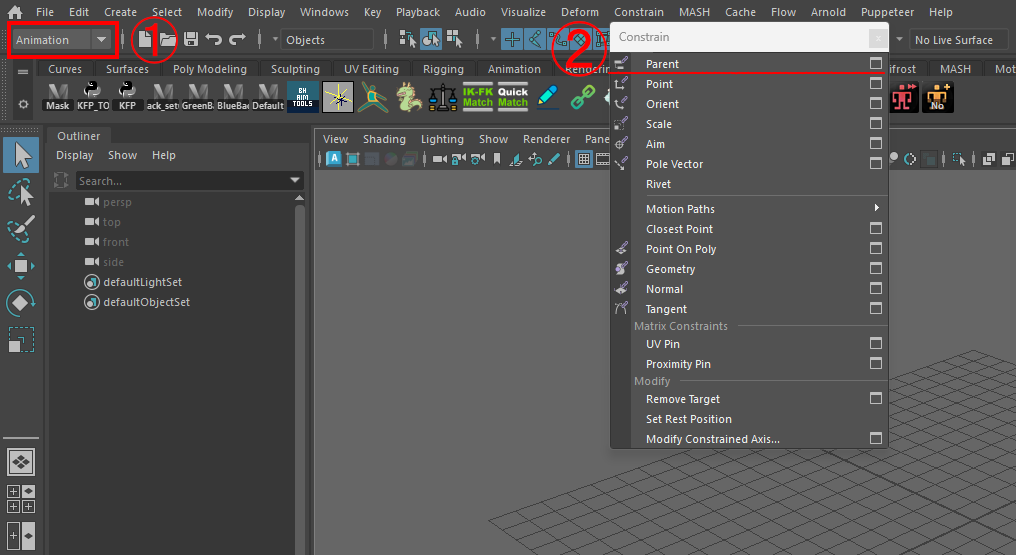Save the scene with floppy disk icon
This screenshot has height=555, width=1016.
(x=190, y=40)
